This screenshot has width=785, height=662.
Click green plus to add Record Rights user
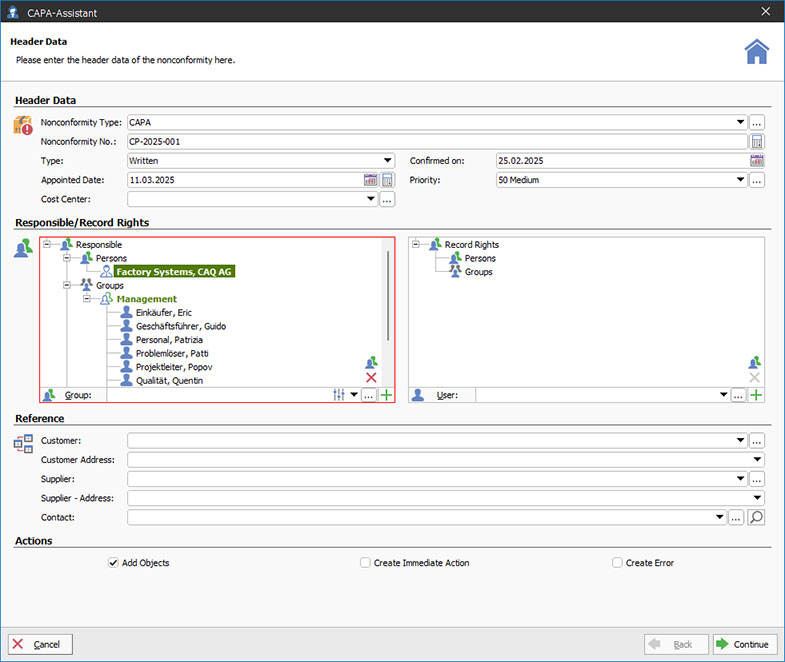pos(756,396)
